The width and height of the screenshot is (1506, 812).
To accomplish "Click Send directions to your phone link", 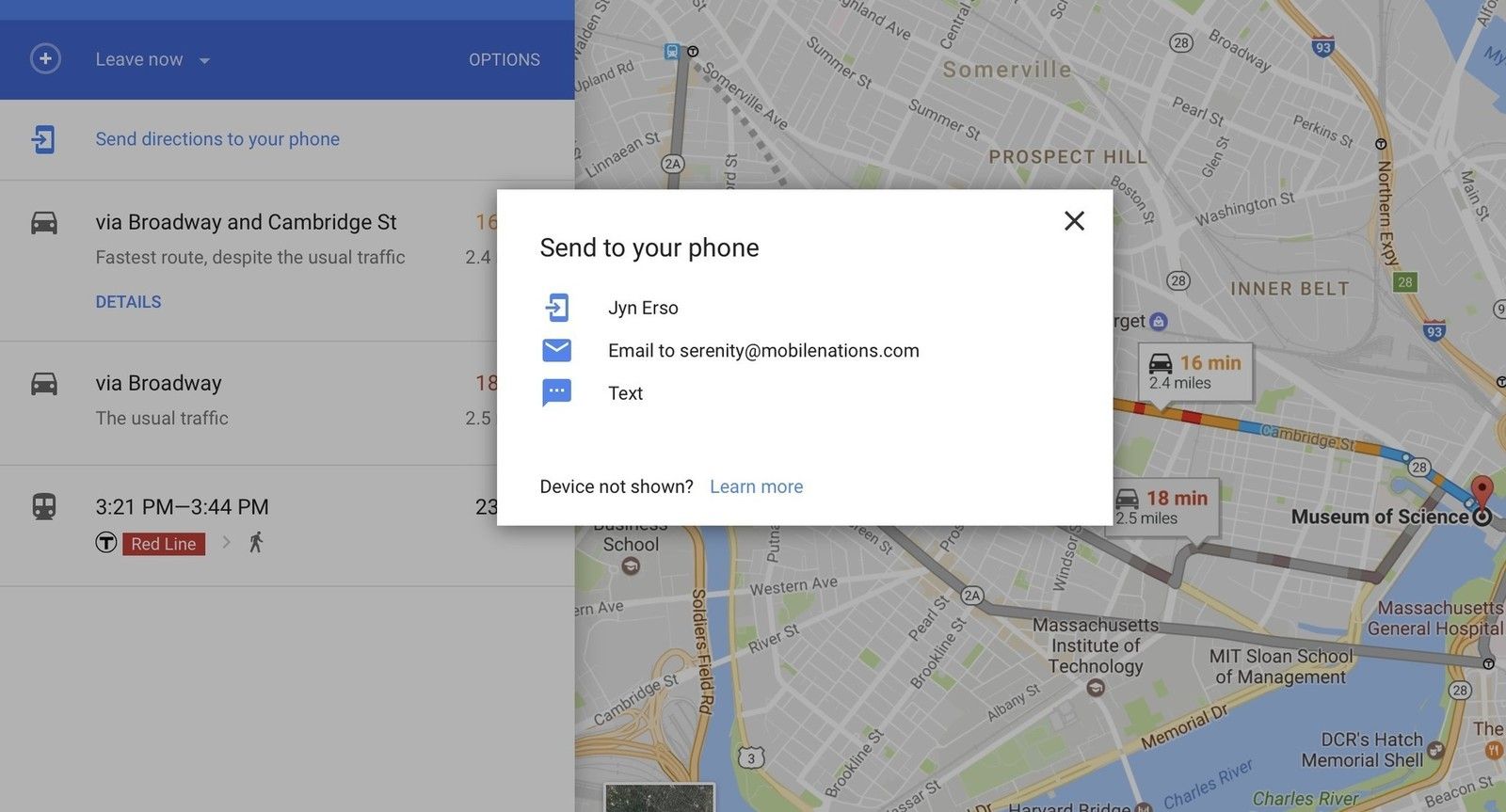I will [217, 139].
